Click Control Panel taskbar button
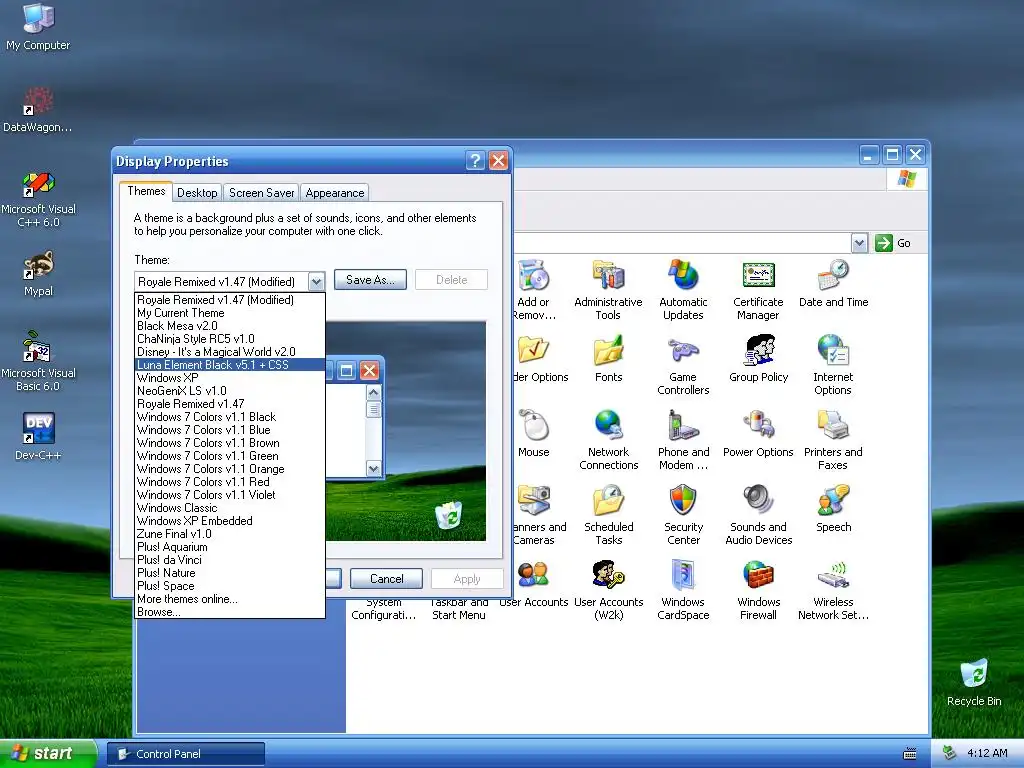The height and width of the screenshot is (768, 1024). (x=186, y=754)
